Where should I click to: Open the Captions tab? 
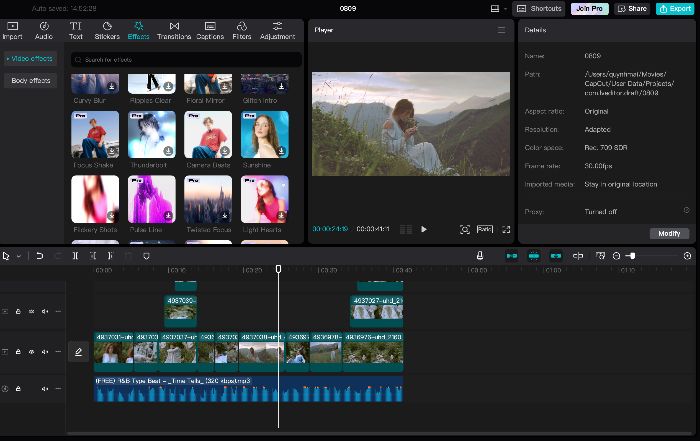tap(210, 30)
